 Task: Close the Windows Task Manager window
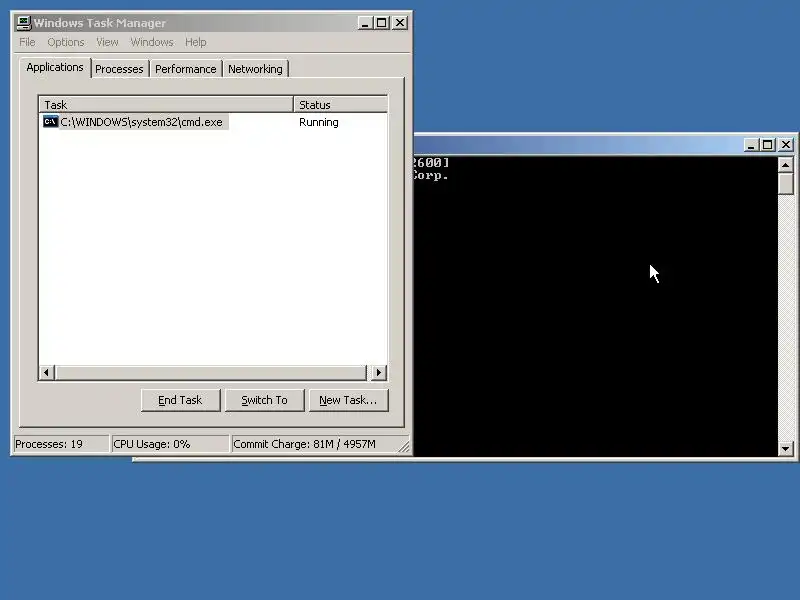click(400, 23)
